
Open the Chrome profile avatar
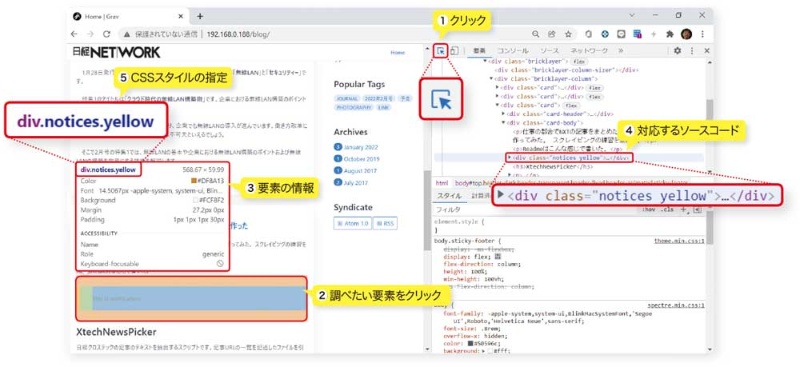(686, 34)
